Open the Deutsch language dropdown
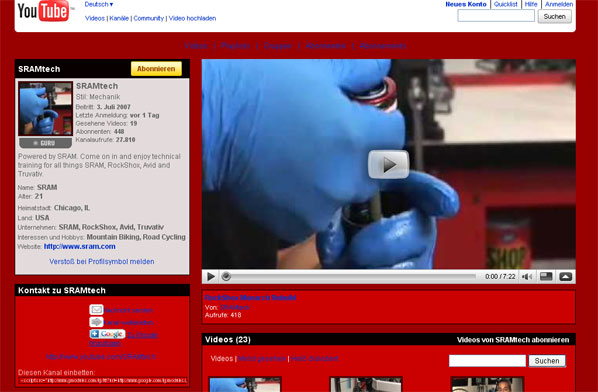 point(99,4)
